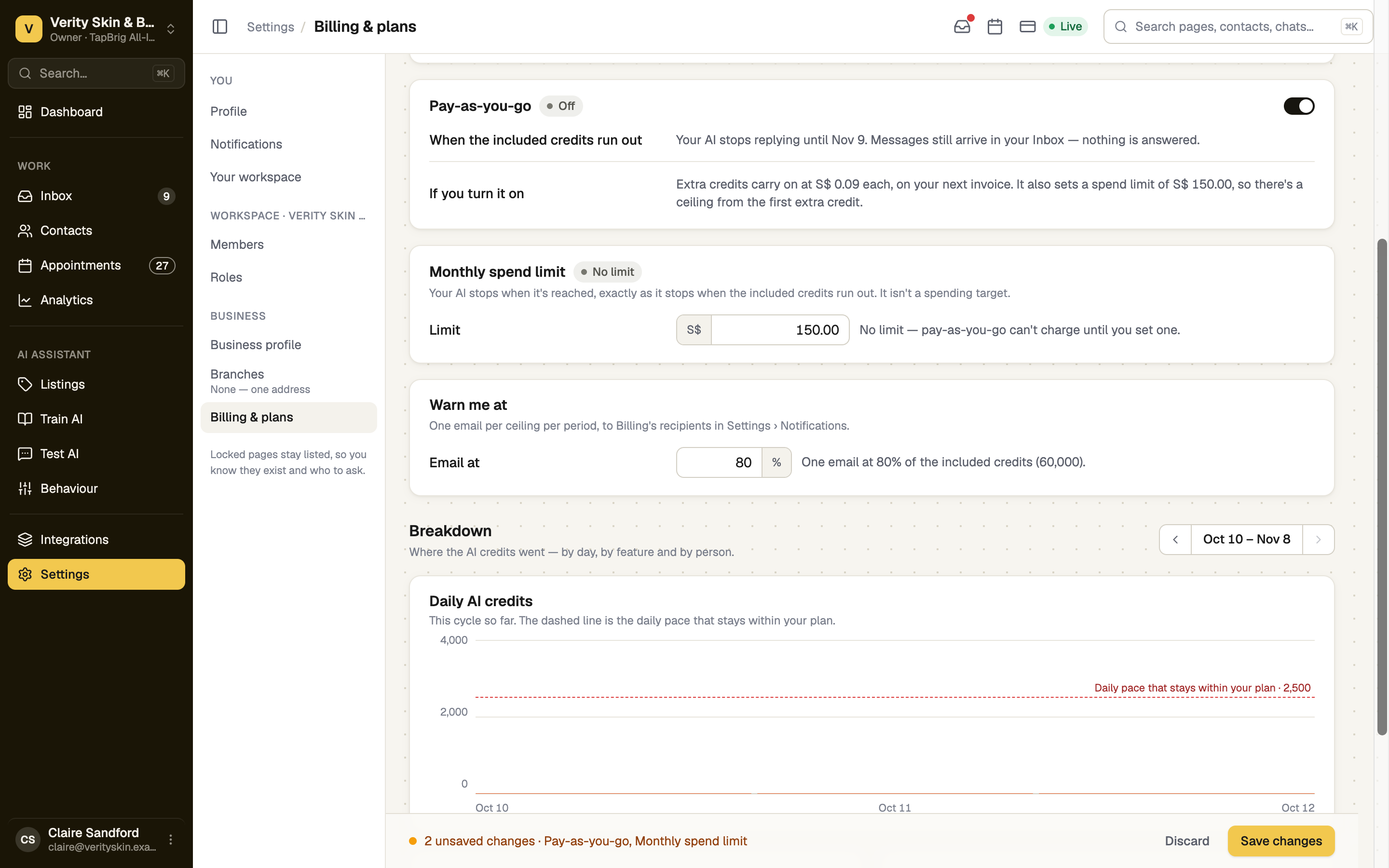Click the Analytics chart icon
Screen dimensions: 1389x868
pos(25,300)
